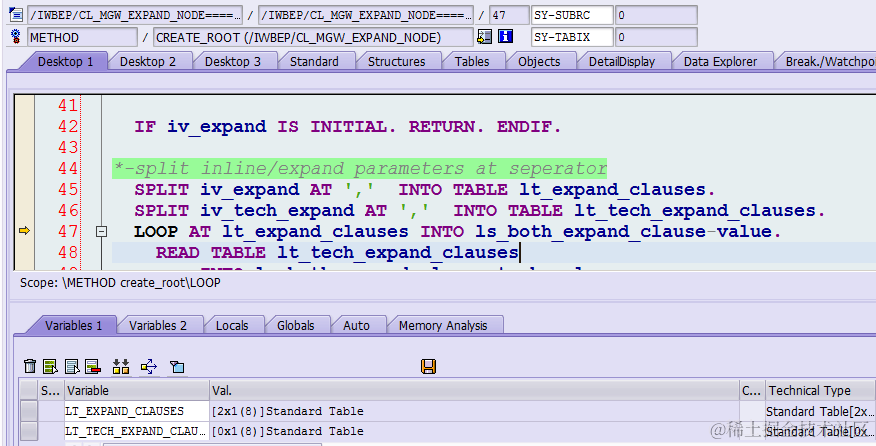This screenshot has height=446, width=876.
Task: Click the SY-TABIX value field
Action: click(x=656, y=37)
